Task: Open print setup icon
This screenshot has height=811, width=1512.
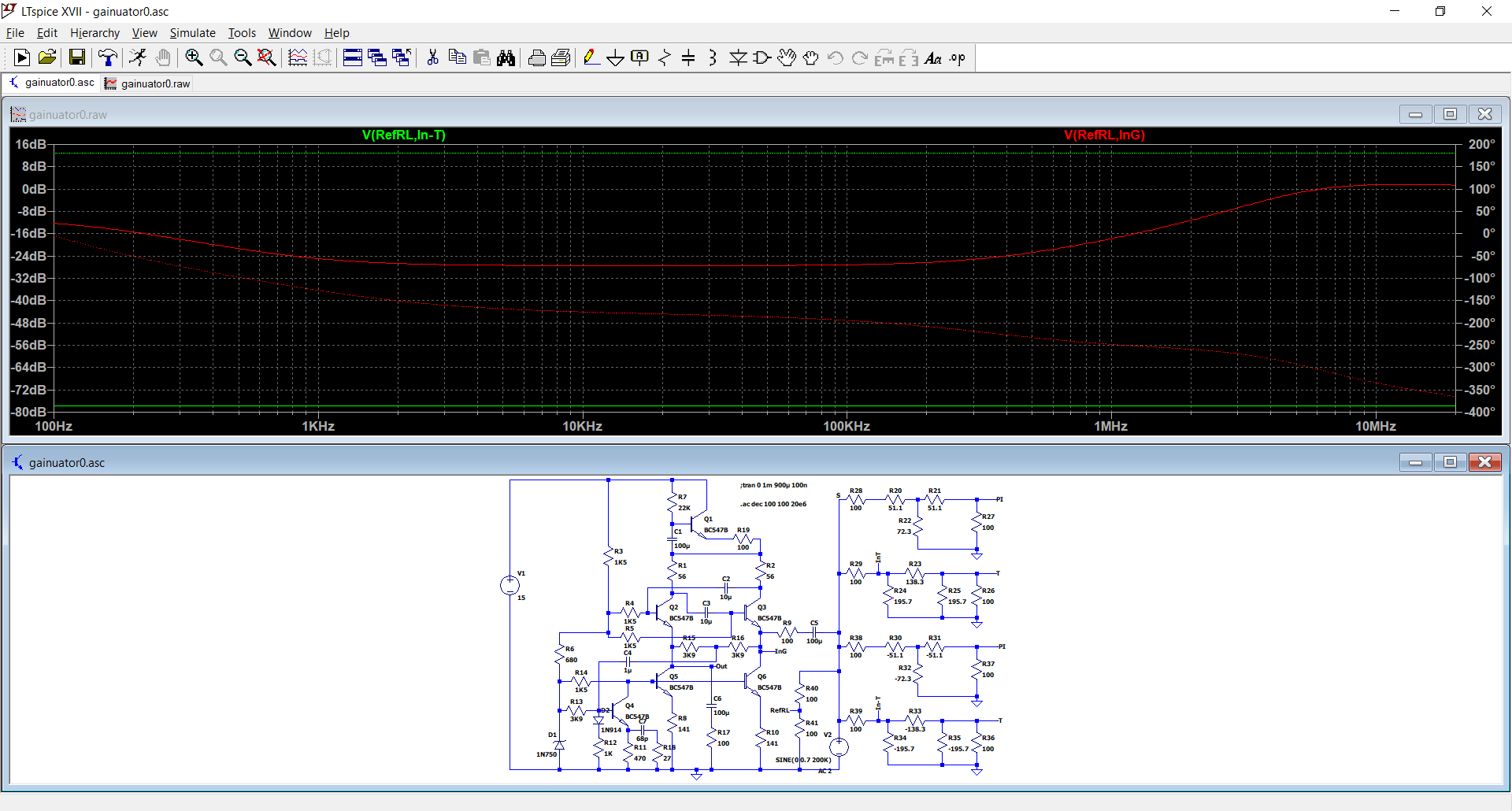Action: tap(561, 57)
